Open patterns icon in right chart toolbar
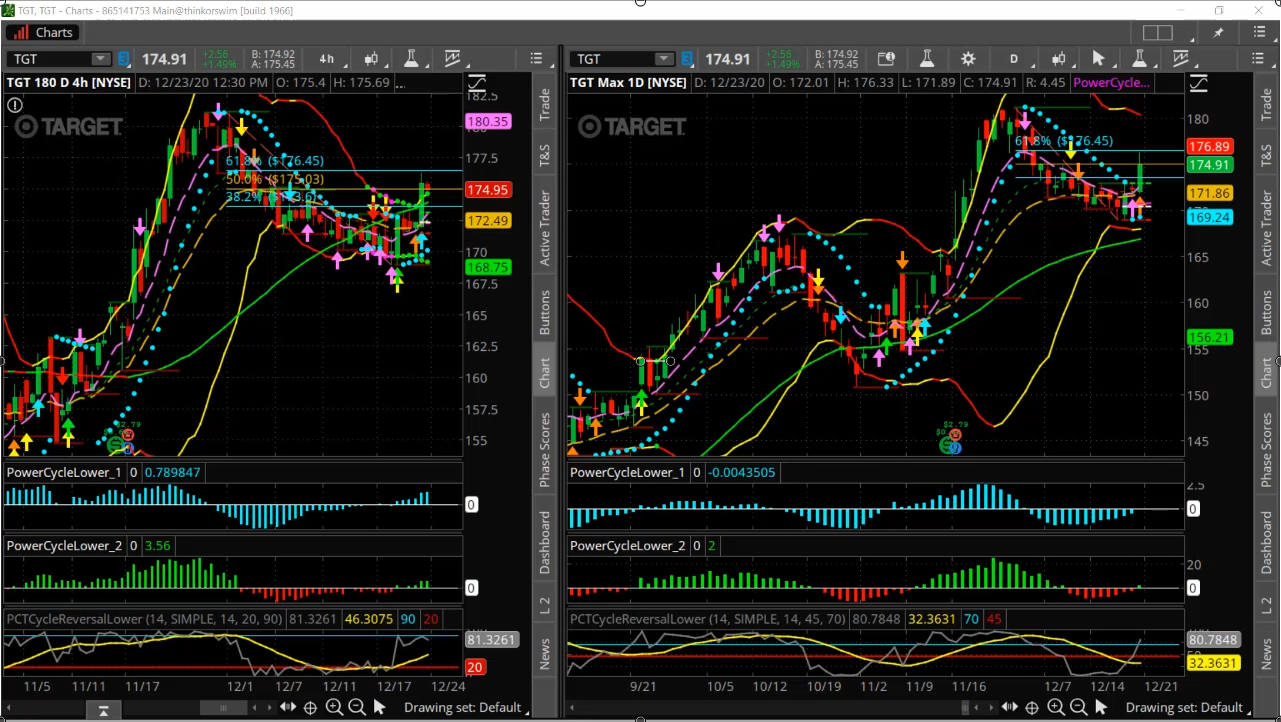This screenshot has height=722, width=1281. [1181, 59]
